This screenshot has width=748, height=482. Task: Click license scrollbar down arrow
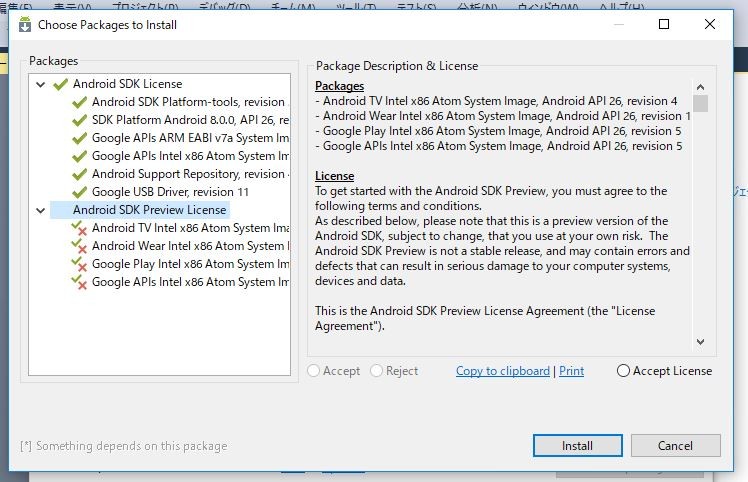(x=700, y=342)
